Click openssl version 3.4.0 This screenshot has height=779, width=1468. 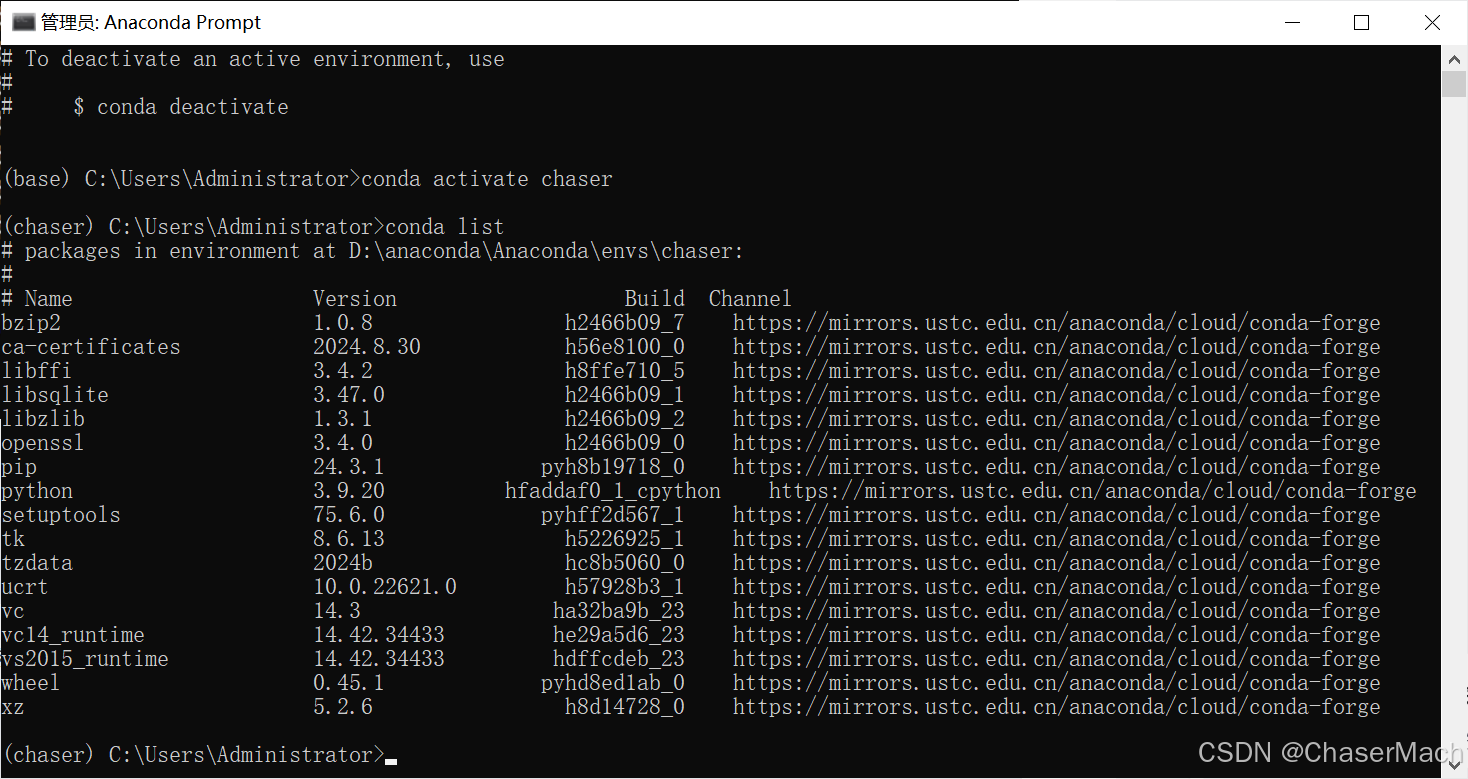click(343, 443)
